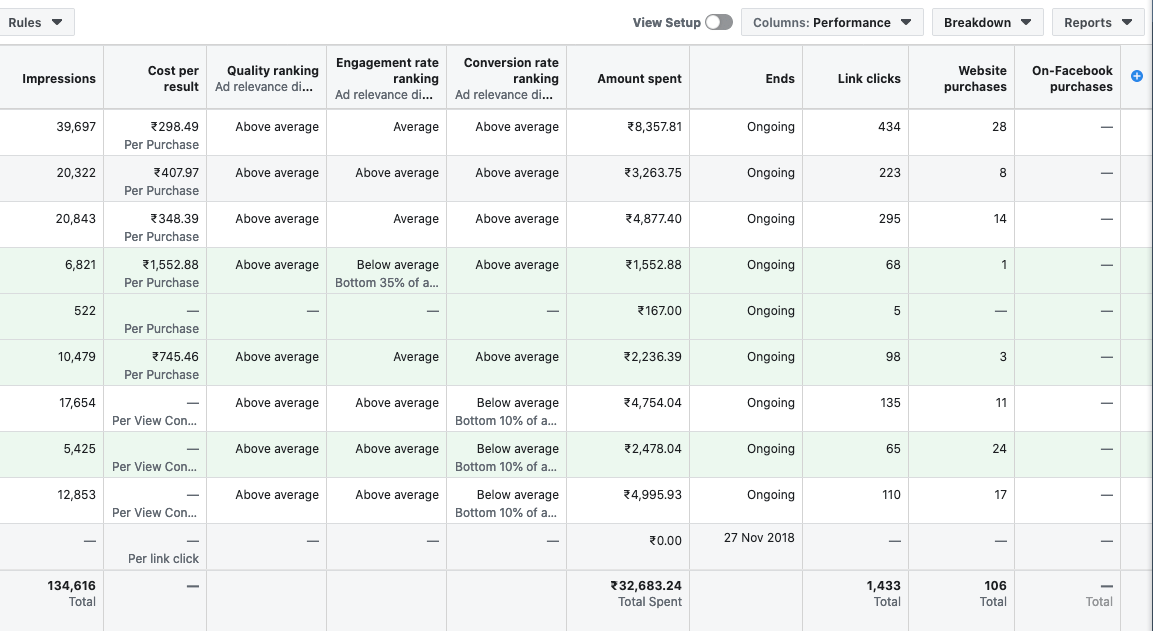This screenshot has width=1153, height=631.
Task: Click the Link clicks column header
Action: pyautogui.click(x=868, y=76)
